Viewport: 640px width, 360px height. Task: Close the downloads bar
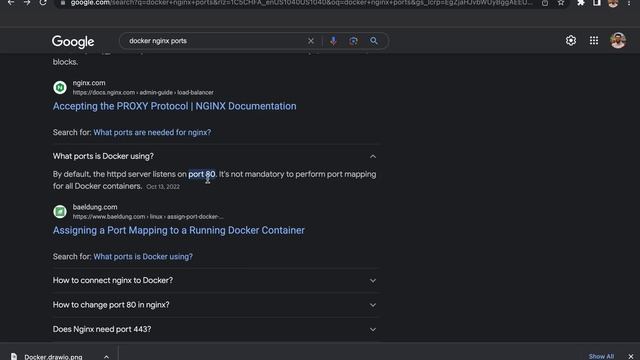coord(631,356)
